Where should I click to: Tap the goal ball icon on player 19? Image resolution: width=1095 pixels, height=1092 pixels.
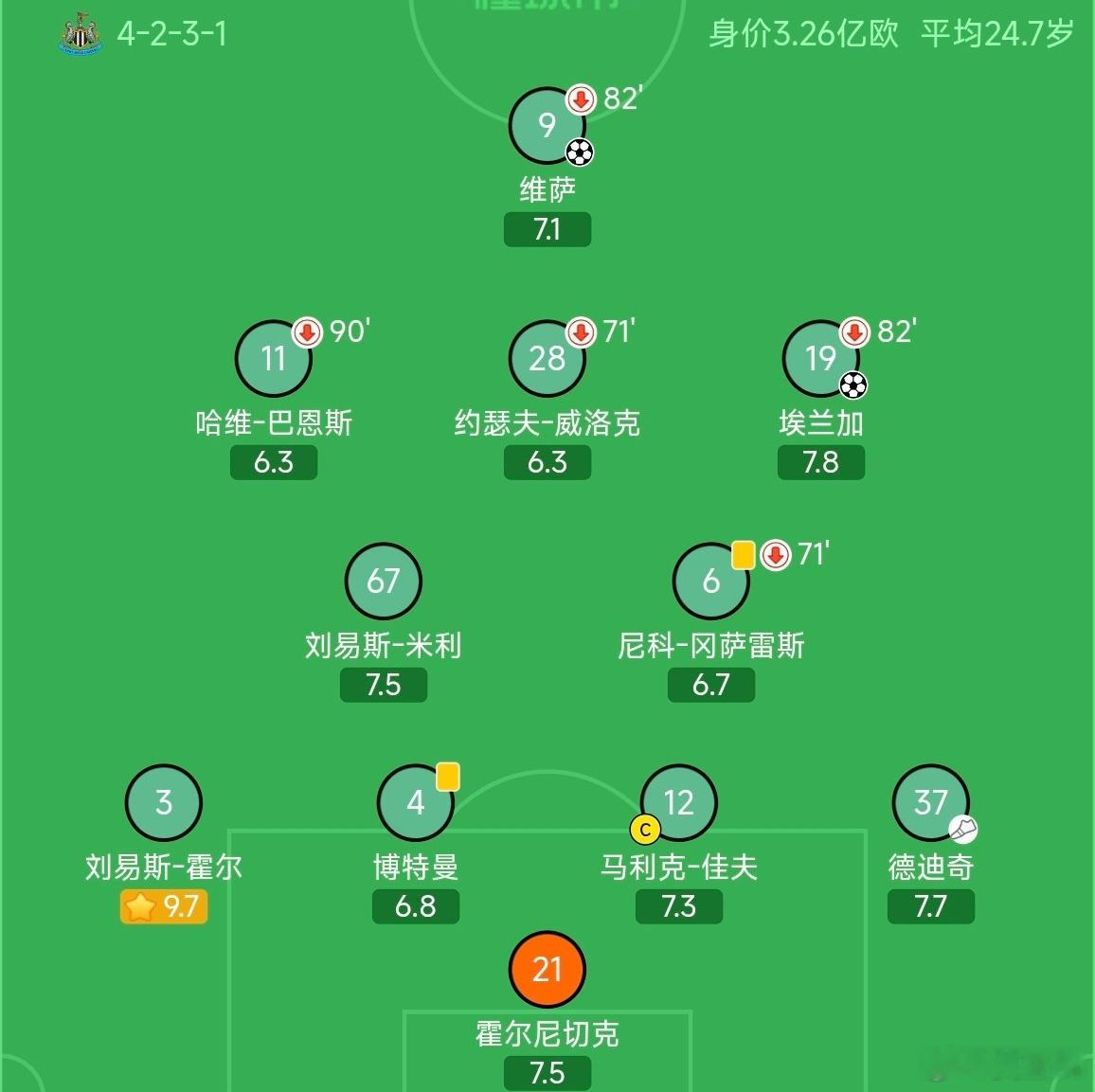853,385
